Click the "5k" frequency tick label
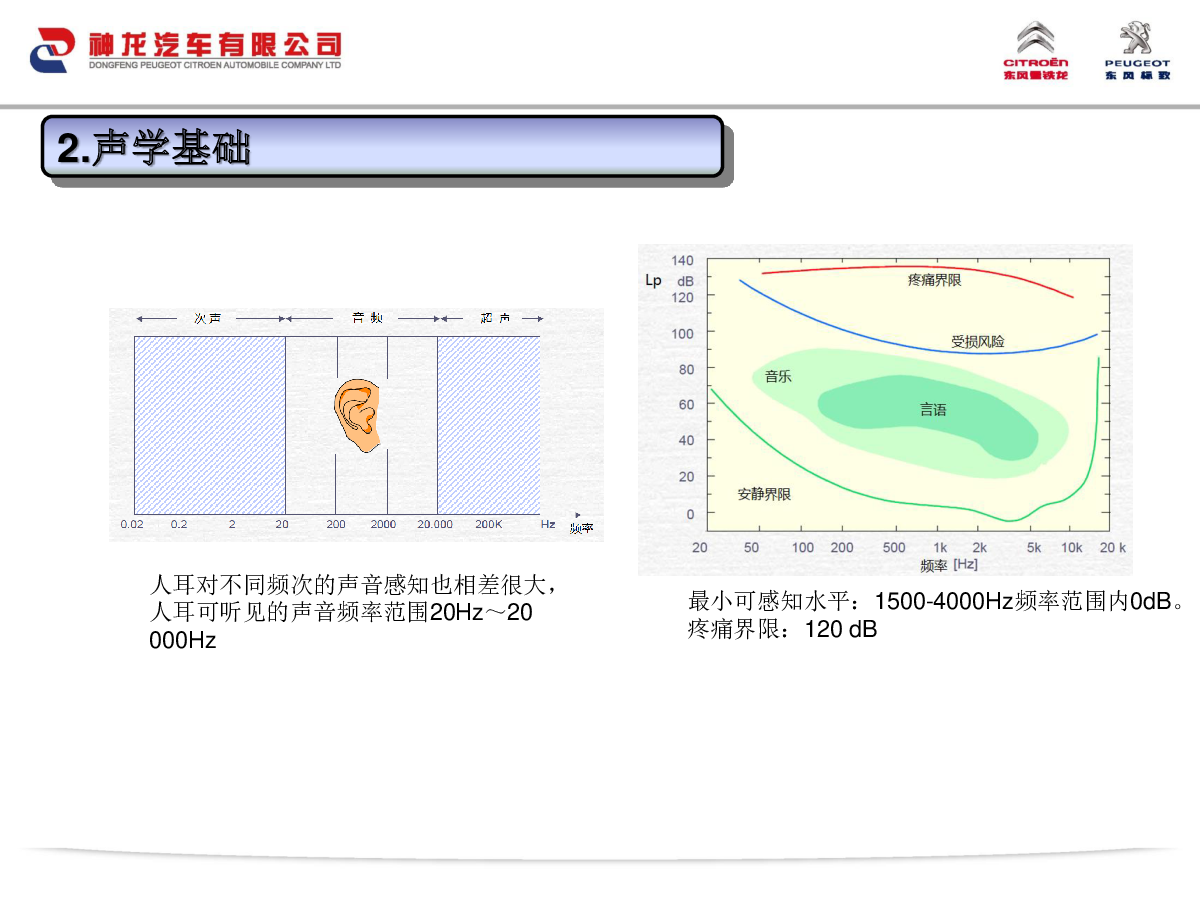Screen dimensions: 1200x900 click(x=1034, y=548)
